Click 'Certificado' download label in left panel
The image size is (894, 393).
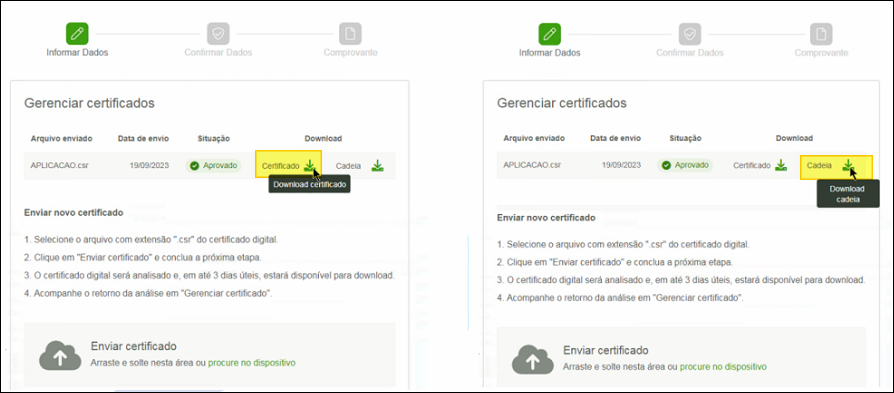(x=281, y=166)
